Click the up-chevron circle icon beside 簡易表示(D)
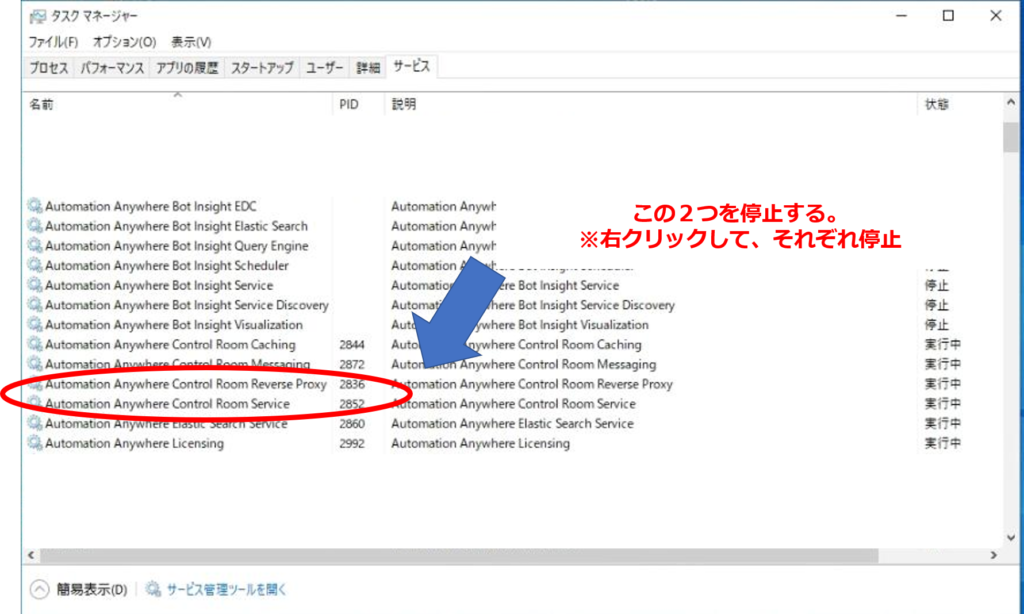Image resolution: width=1024 pixels, height=614 pixels. click(x=39, y=589)
